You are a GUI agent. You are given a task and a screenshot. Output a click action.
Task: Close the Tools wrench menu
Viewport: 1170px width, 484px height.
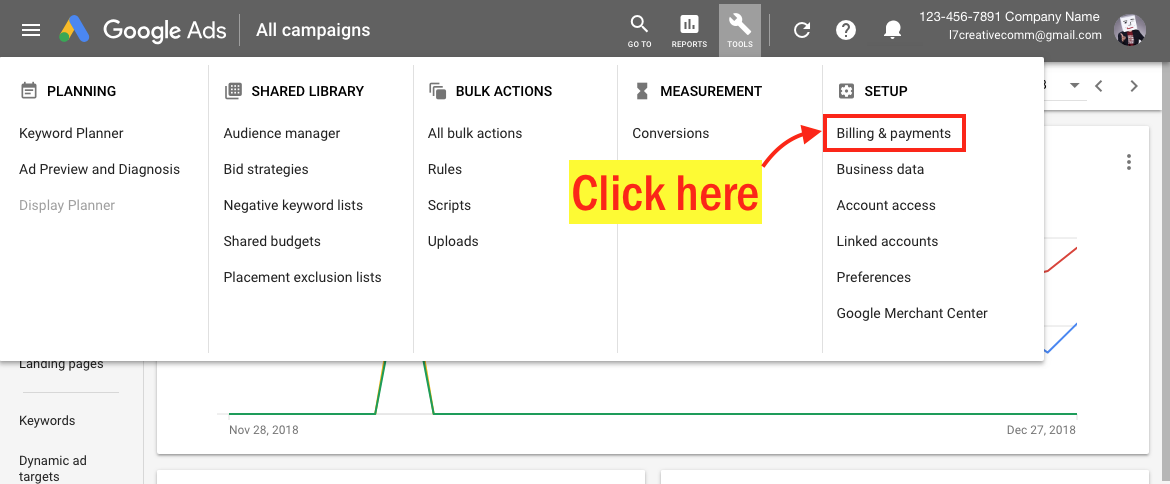tap(740, 31)
